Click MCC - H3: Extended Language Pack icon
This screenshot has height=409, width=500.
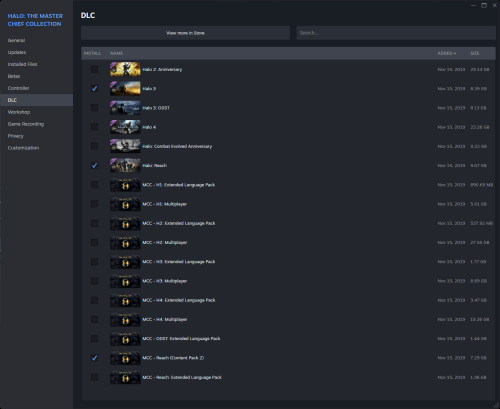click(125, 262)
